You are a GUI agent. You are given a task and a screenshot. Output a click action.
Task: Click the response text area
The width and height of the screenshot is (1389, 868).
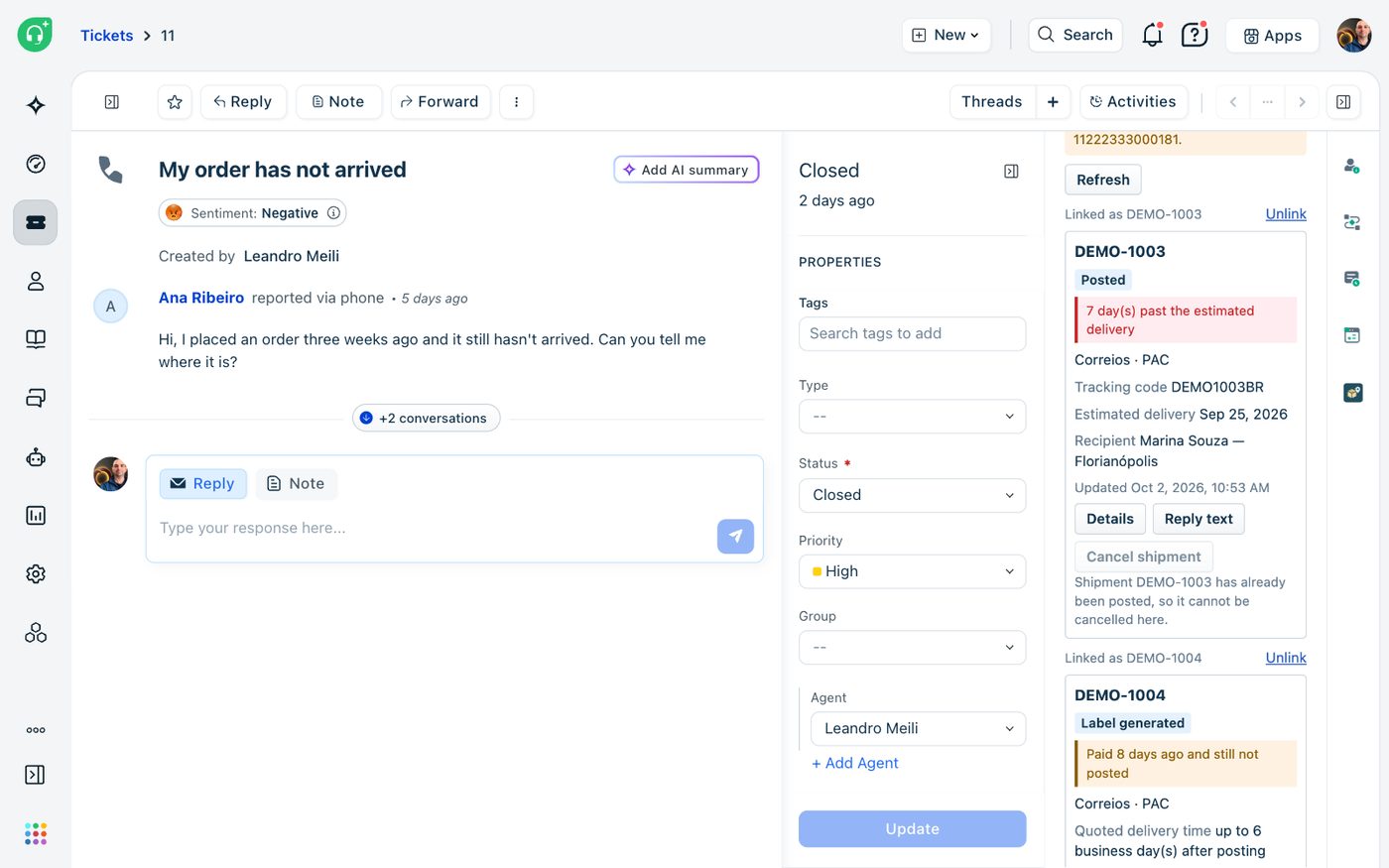point(432,528)
